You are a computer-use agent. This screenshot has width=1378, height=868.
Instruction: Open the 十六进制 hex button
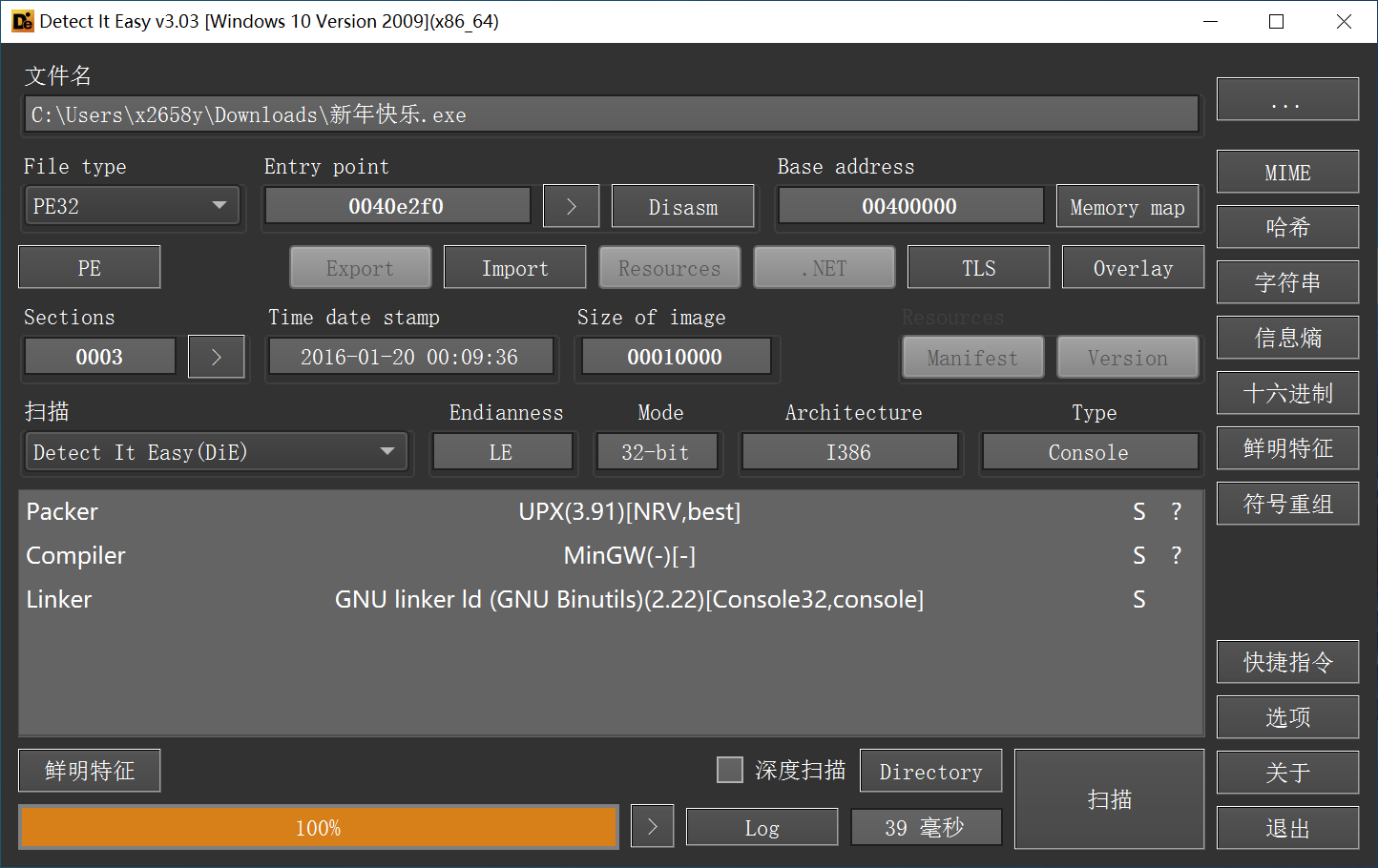[1287, 393]
